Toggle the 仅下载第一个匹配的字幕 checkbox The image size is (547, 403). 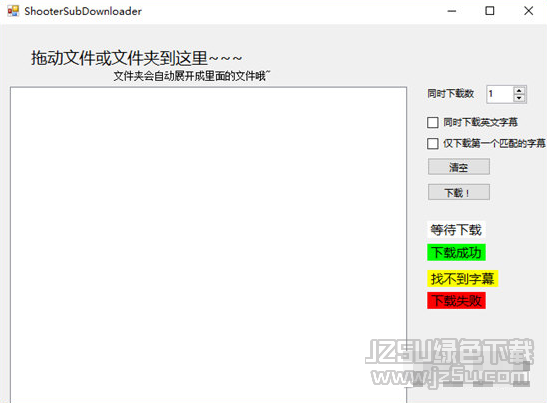click(x=433, y=143)
